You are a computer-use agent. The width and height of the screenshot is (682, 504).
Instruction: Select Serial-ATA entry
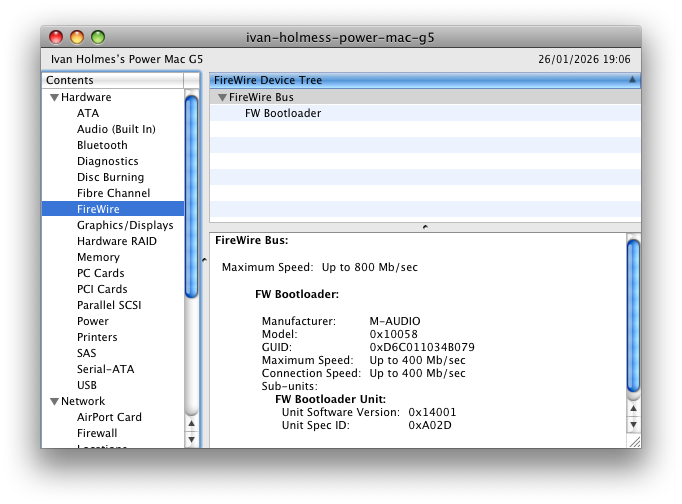pos(105,369)
